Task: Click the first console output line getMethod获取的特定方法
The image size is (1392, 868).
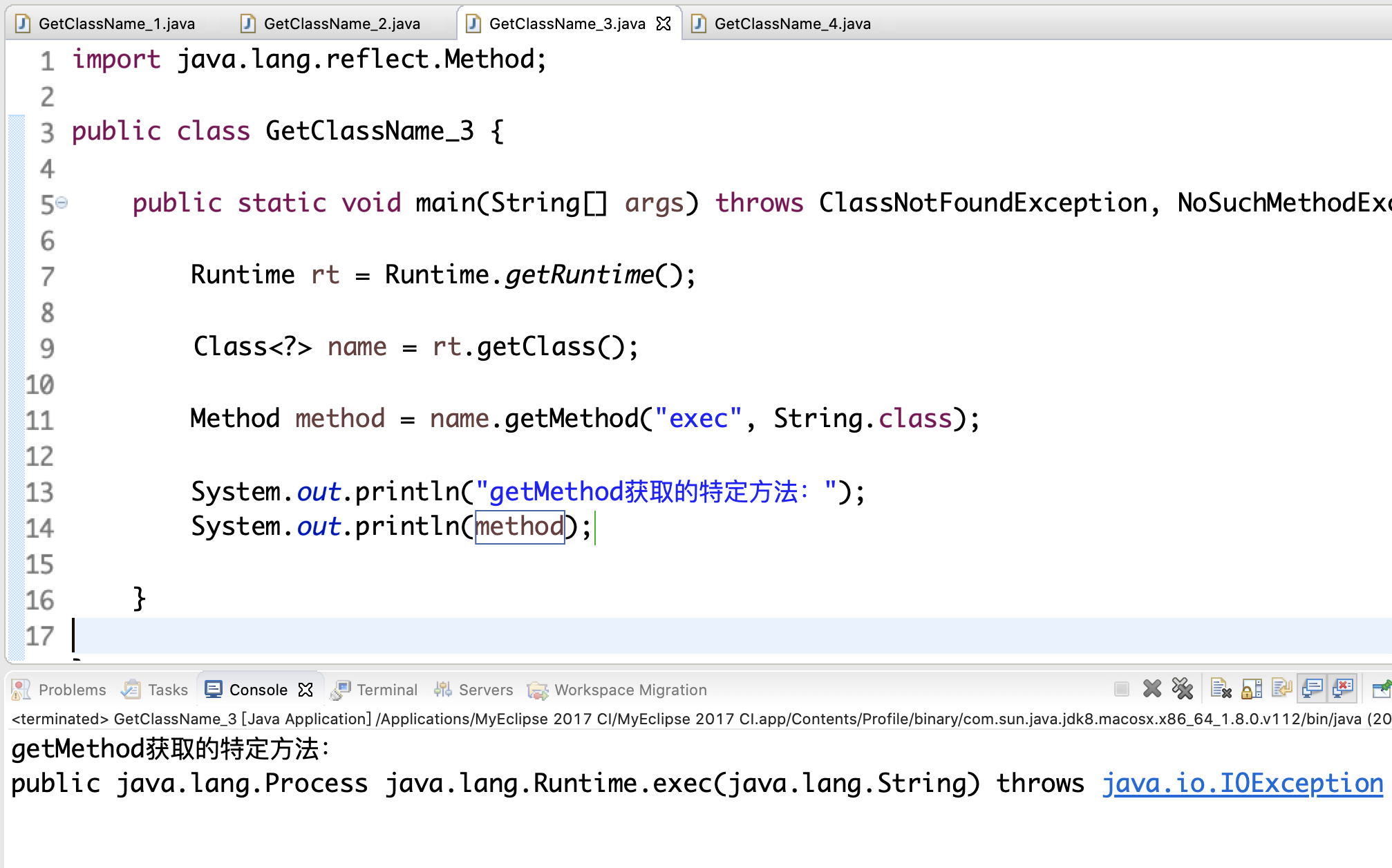Action: point(171,749)
